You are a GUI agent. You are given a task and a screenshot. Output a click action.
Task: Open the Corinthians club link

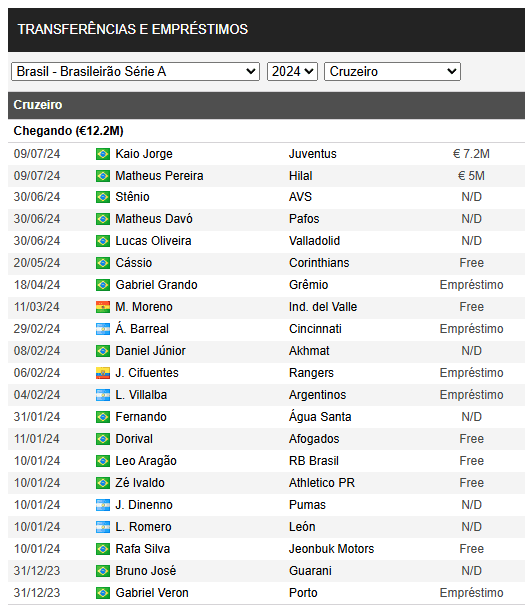[319, 263]
